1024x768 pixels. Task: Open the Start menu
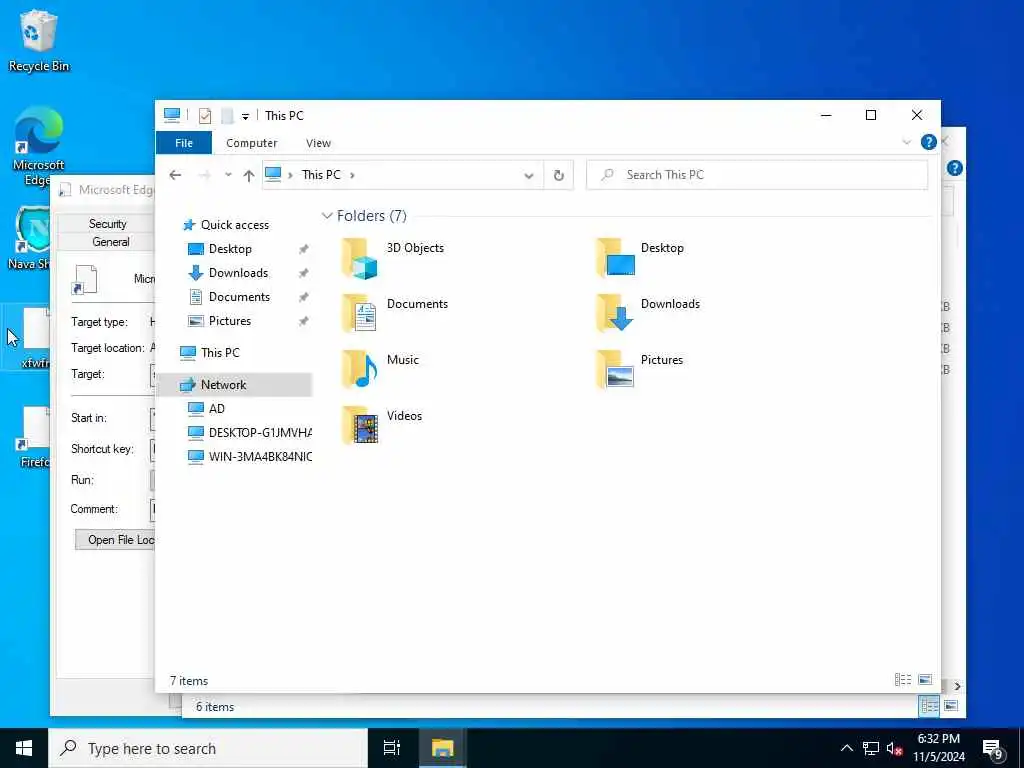[24, 748]
